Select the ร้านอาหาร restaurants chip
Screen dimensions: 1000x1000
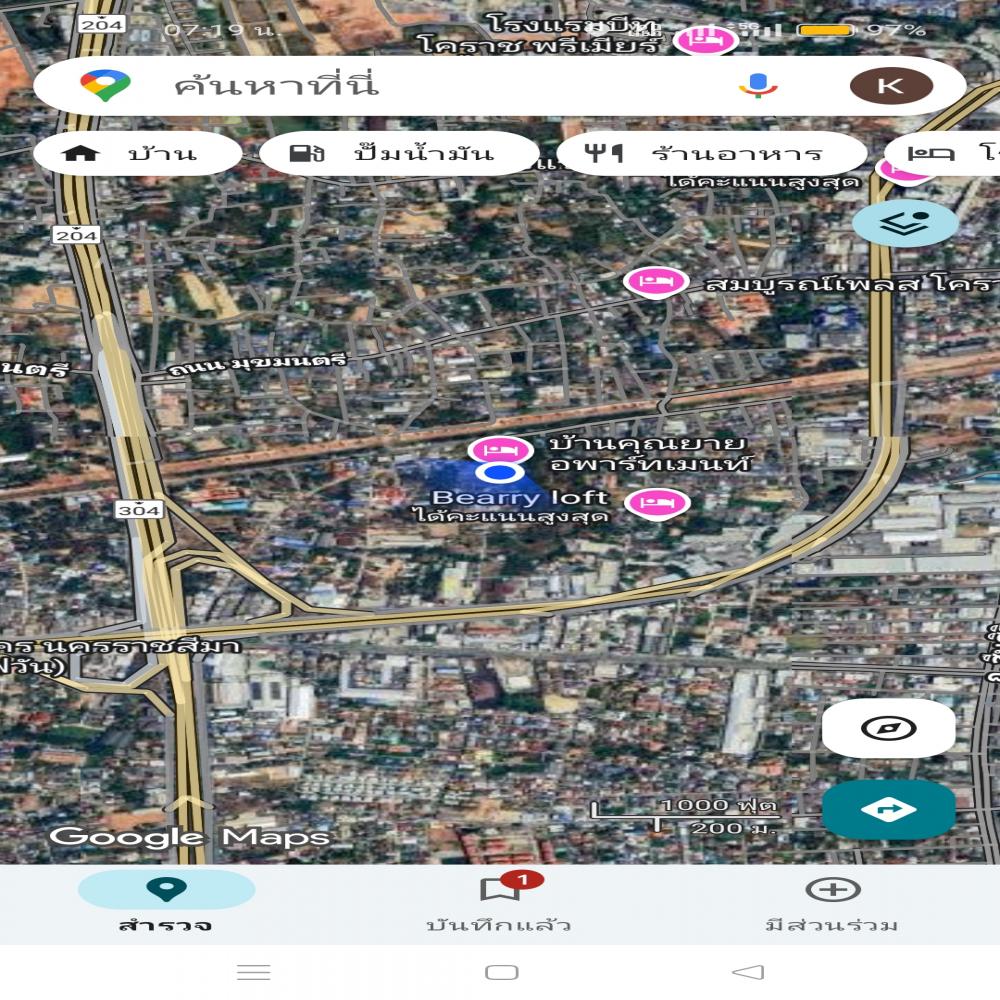711,154
